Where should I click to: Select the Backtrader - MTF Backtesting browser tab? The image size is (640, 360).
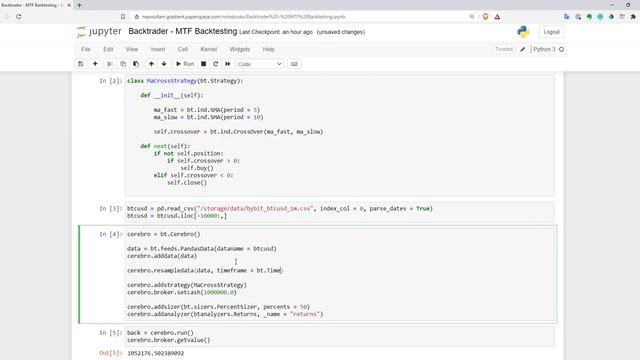33,5
